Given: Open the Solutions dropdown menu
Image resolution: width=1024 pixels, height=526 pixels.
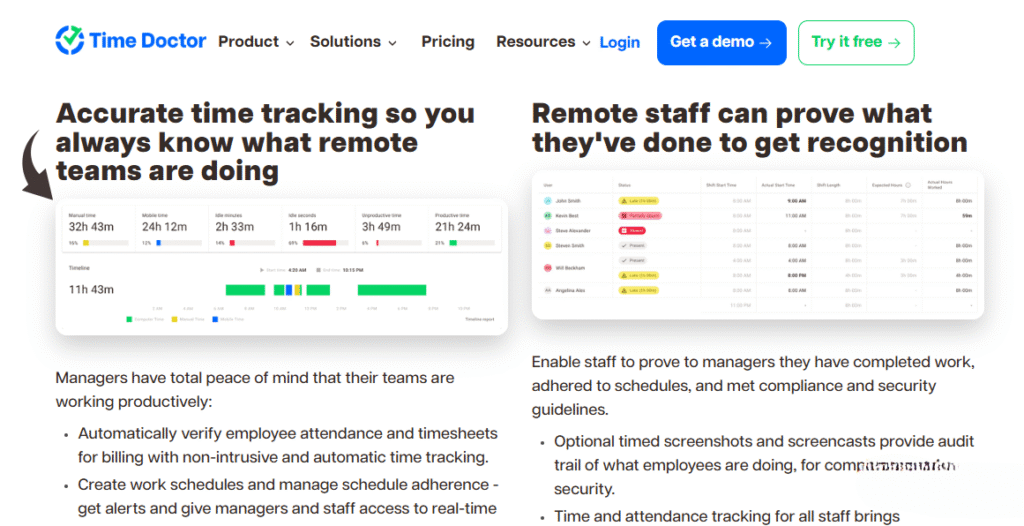Looking at the screenshot, I should (x=353, y=42).
